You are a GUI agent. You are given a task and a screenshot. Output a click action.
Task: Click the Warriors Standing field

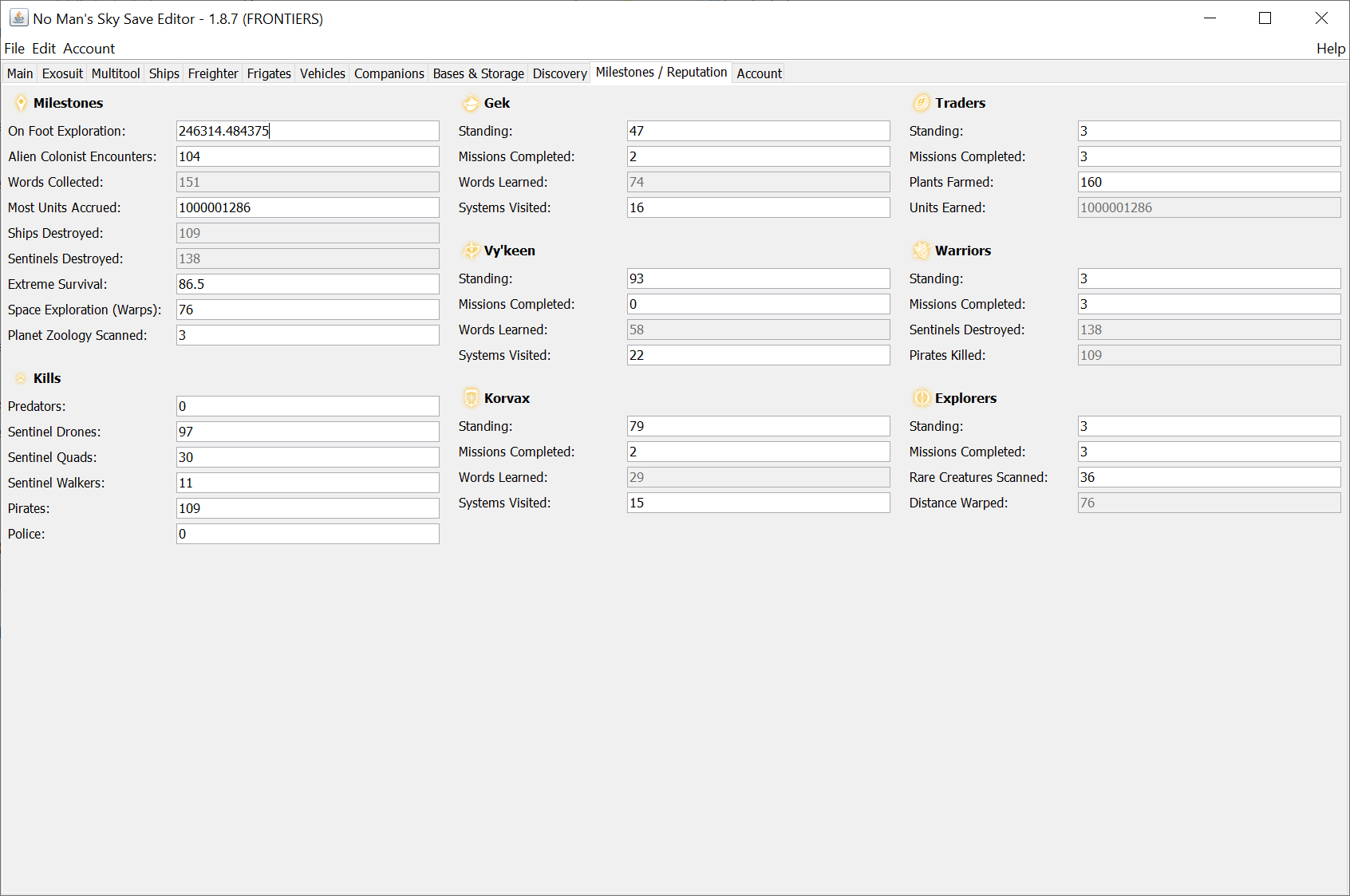(x=1209, y=278)
